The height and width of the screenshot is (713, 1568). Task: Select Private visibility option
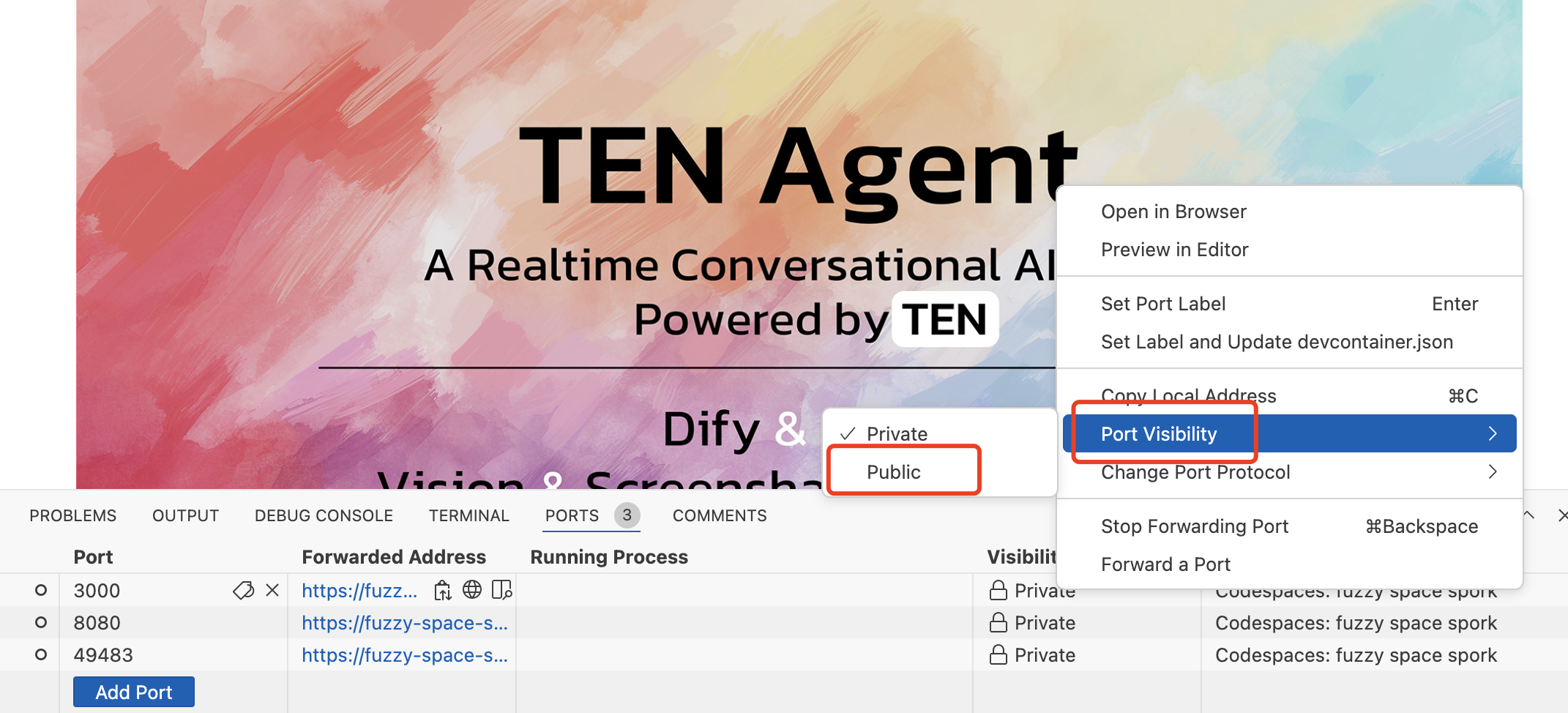coord(940,433)
